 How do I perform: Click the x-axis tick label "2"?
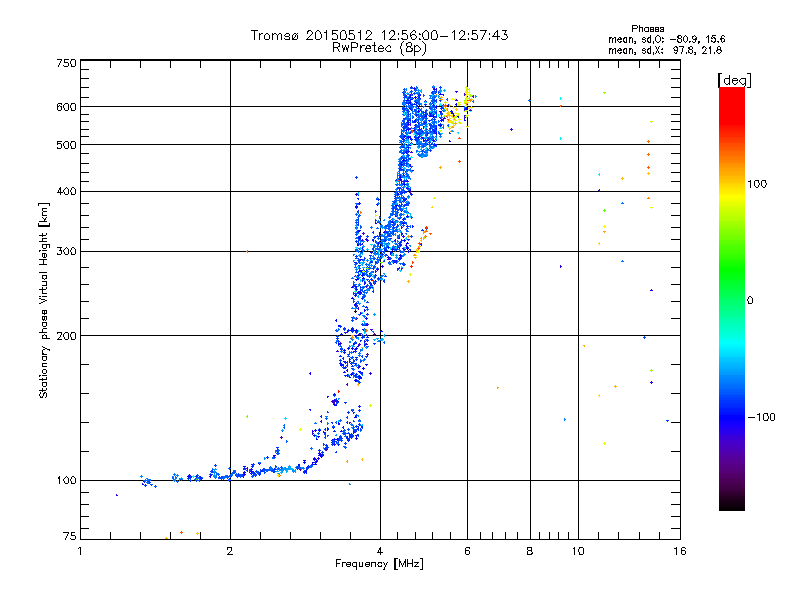tap(230, 551)
